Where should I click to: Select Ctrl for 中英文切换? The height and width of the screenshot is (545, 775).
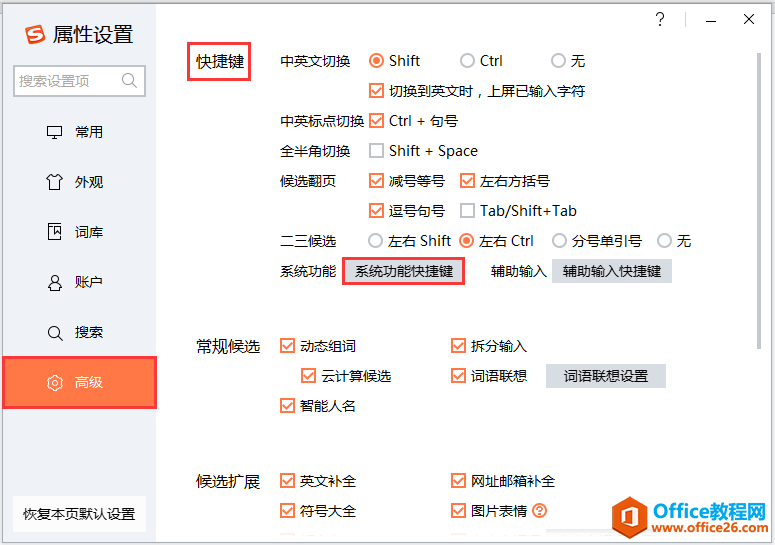[467, 61]
